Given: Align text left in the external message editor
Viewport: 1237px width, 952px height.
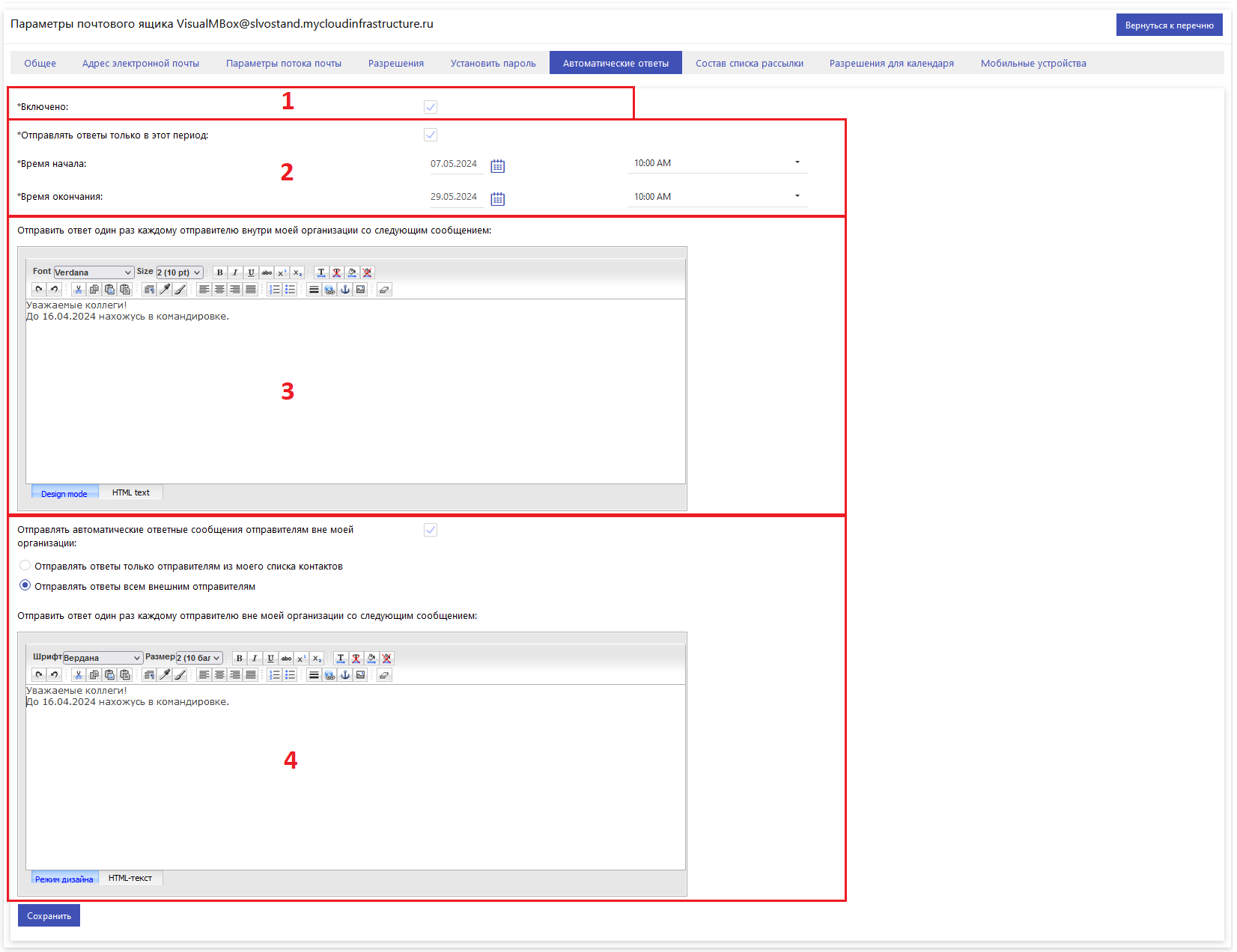Looking at the screenshot, I should (x=204, y=675).
